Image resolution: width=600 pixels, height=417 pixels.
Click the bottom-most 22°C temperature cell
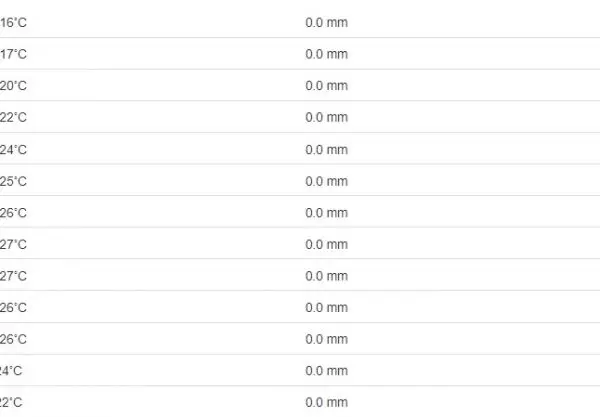[x=11, y=402]
